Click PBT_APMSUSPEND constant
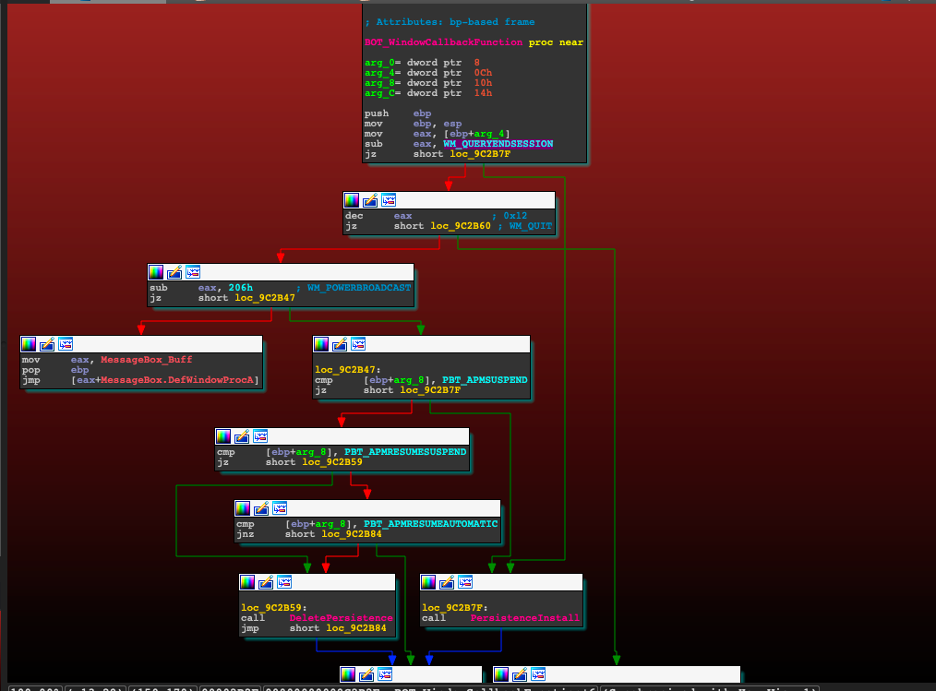Viewport: 936px width, 692px height. pyautogui.click(x=485, y=380)
